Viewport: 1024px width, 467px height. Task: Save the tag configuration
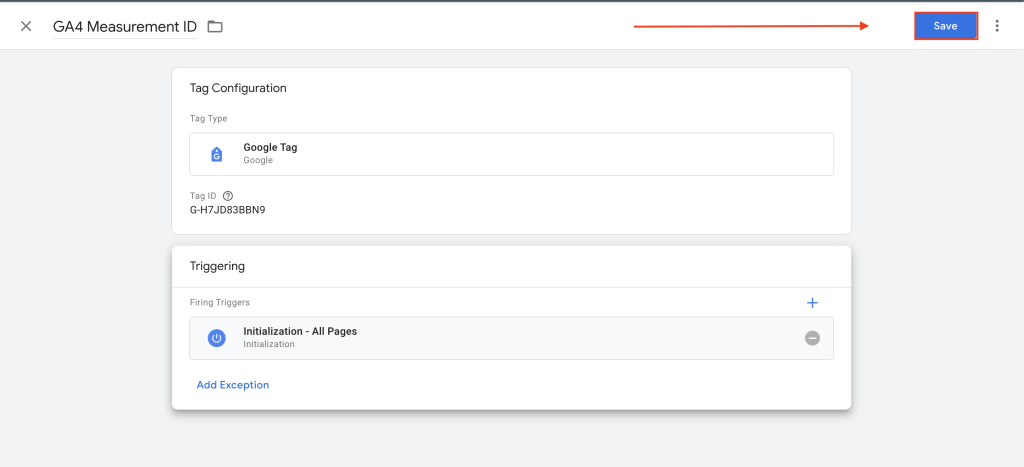[946, 26]
